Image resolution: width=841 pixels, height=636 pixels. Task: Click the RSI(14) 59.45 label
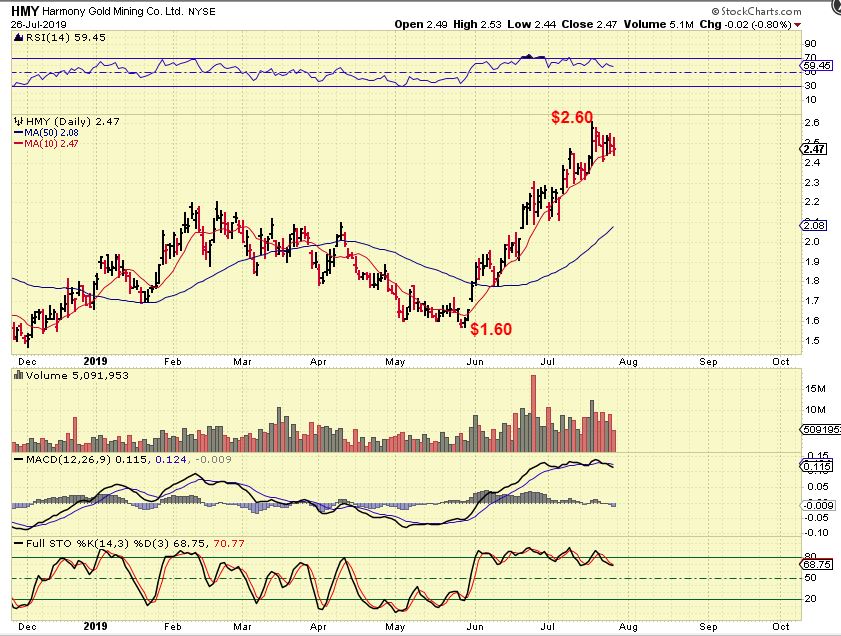click(x=66, y=38)
